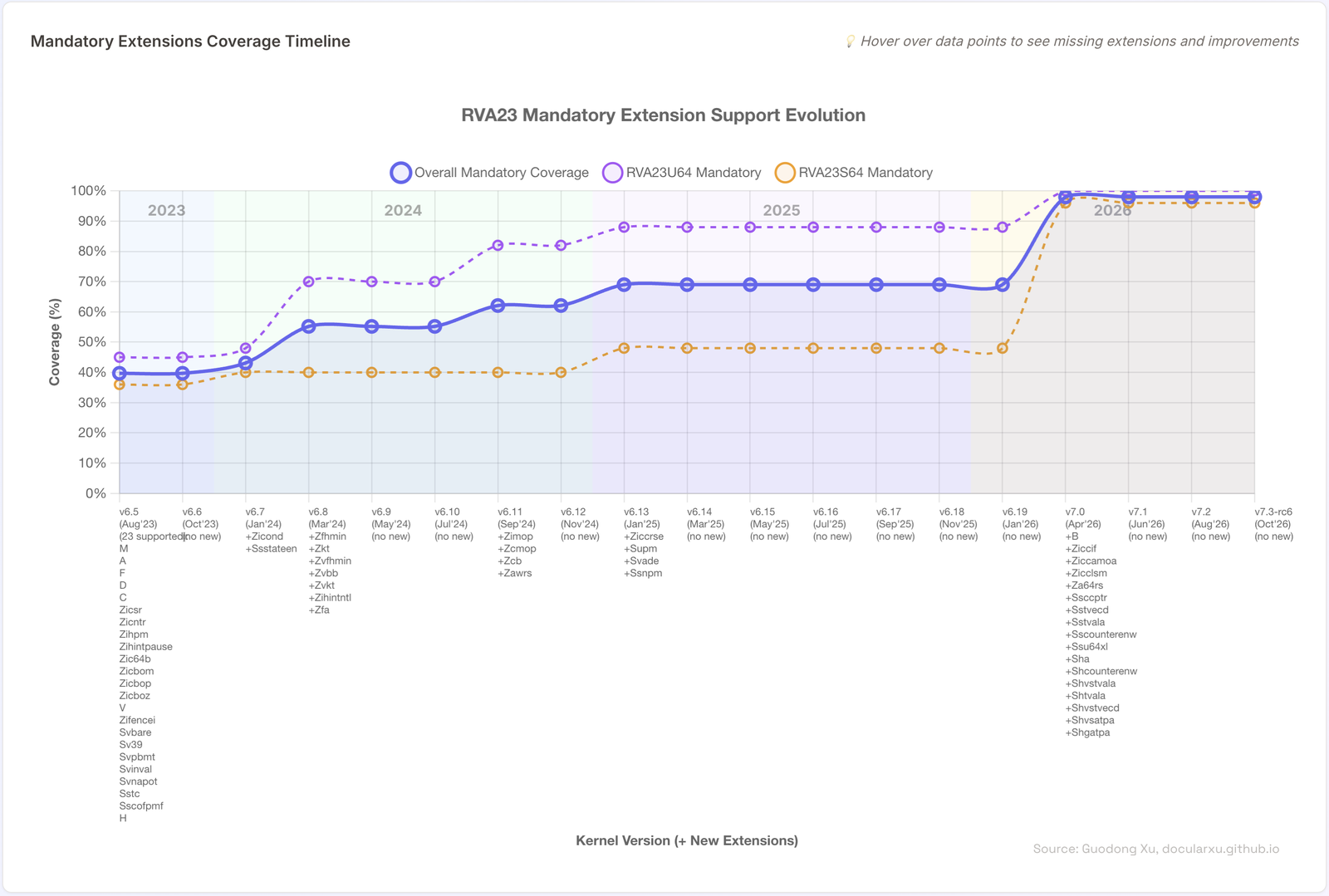
Task: Click the +Shgatpa label under v7.0
Action: pos(1088,732)
